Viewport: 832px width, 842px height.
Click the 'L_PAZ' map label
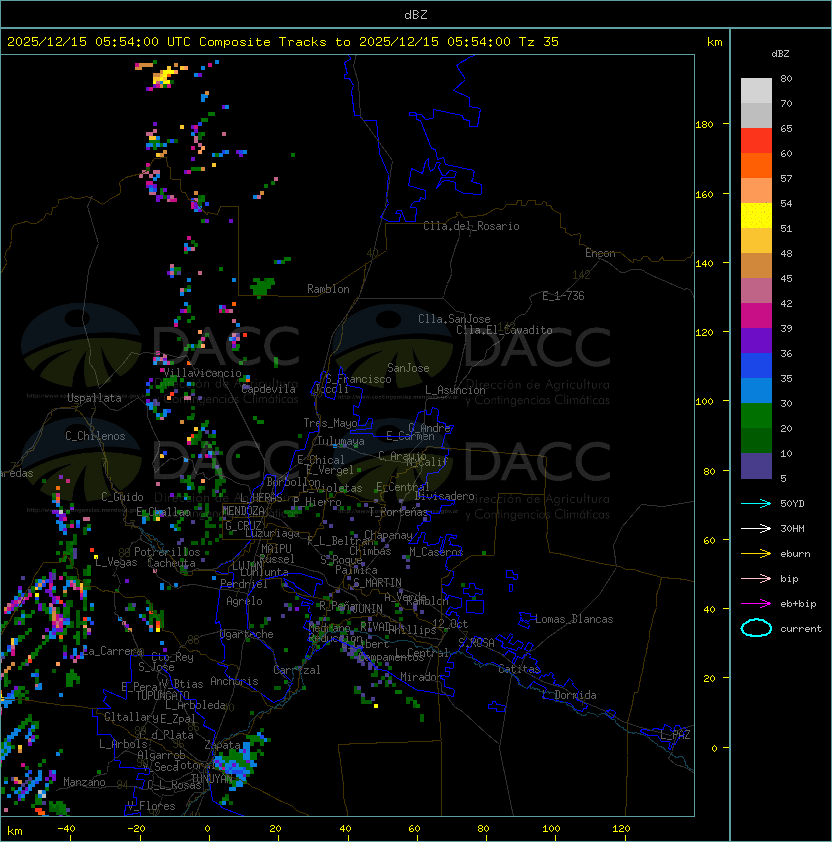tap(675, 736)
